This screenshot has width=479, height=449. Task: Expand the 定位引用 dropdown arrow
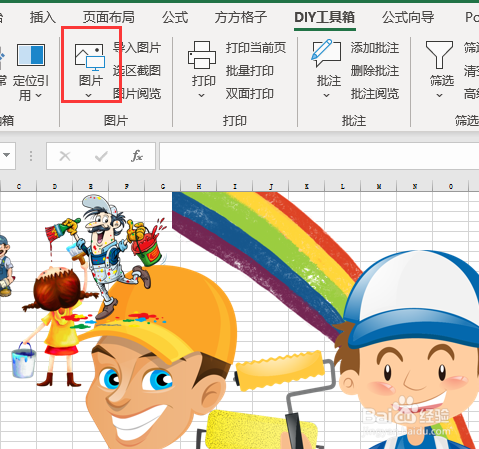point(39,95)
